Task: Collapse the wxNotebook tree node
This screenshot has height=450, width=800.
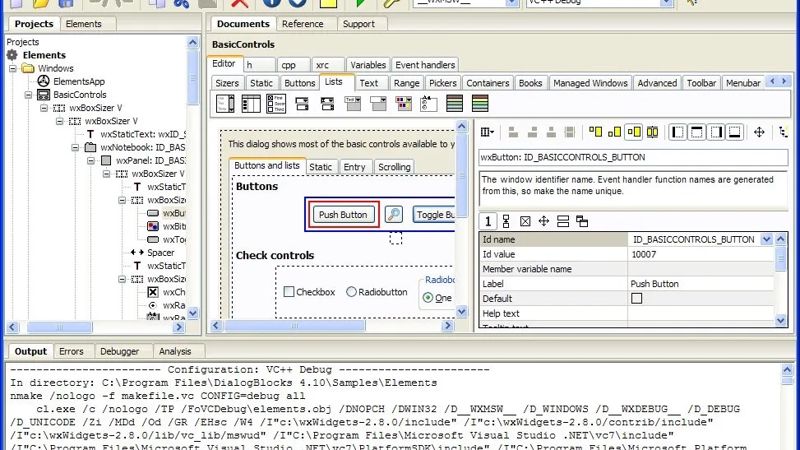Action: pos(76,147)
